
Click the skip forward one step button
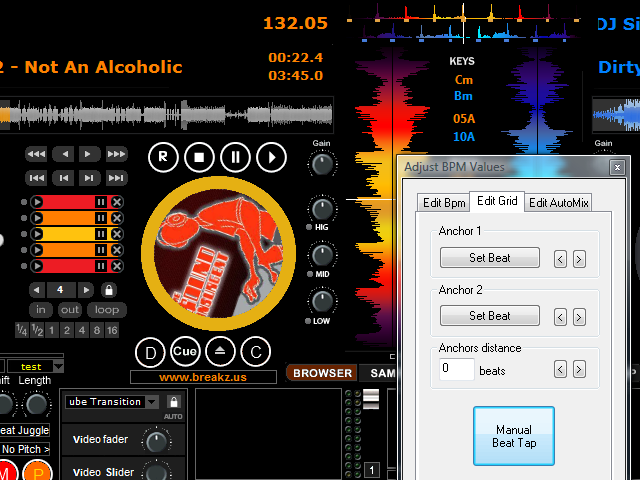(89, 178)
